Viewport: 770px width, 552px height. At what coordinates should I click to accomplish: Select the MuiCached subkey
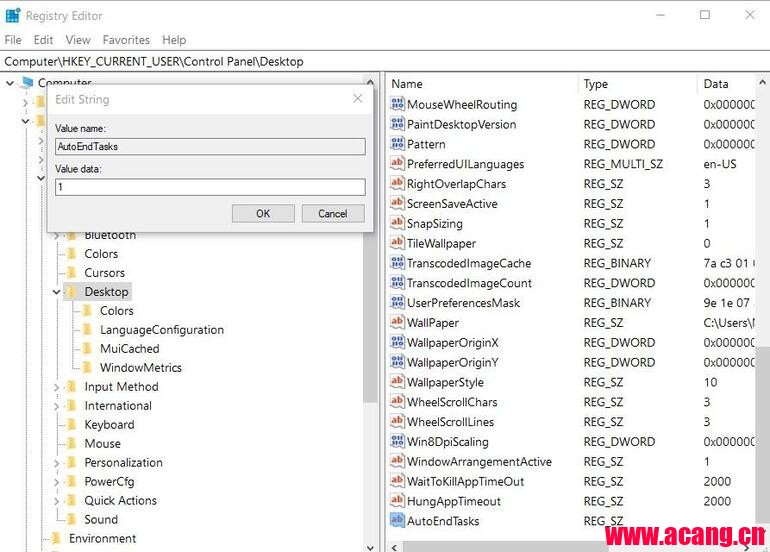130,349
